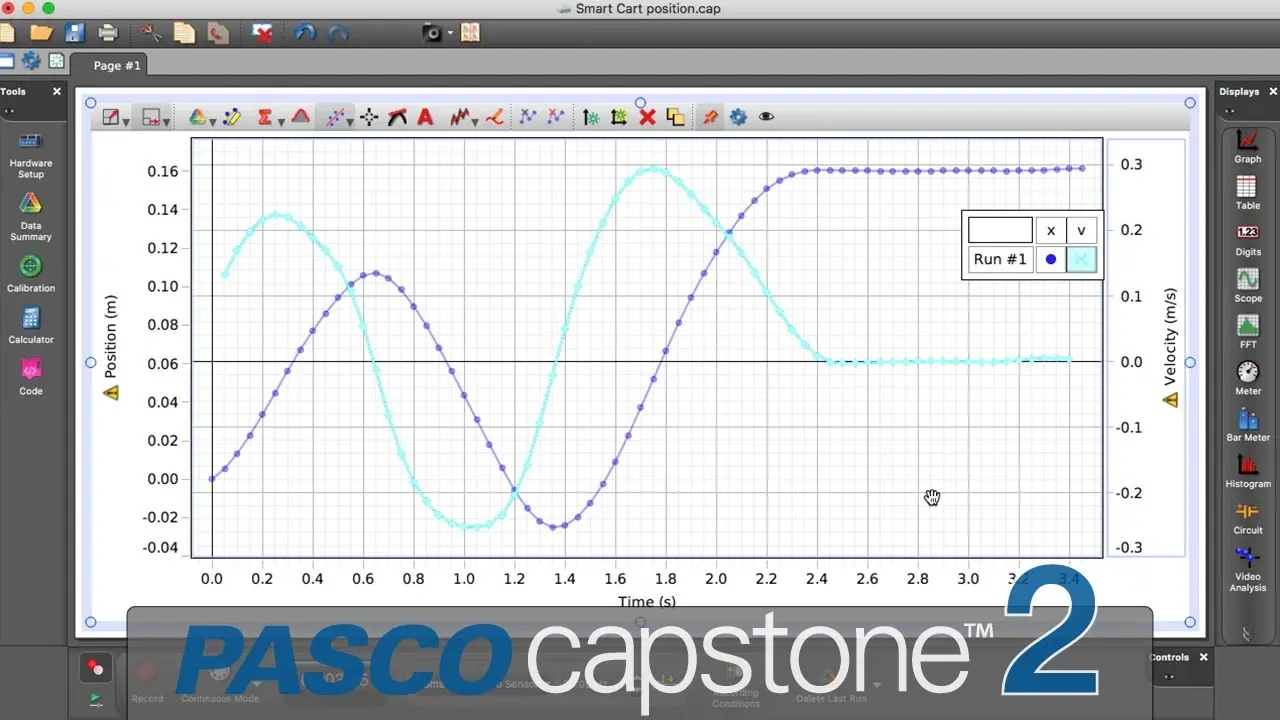Select the Digits display
Screen dimensions: 1280x720
[x=1247, y=239]
